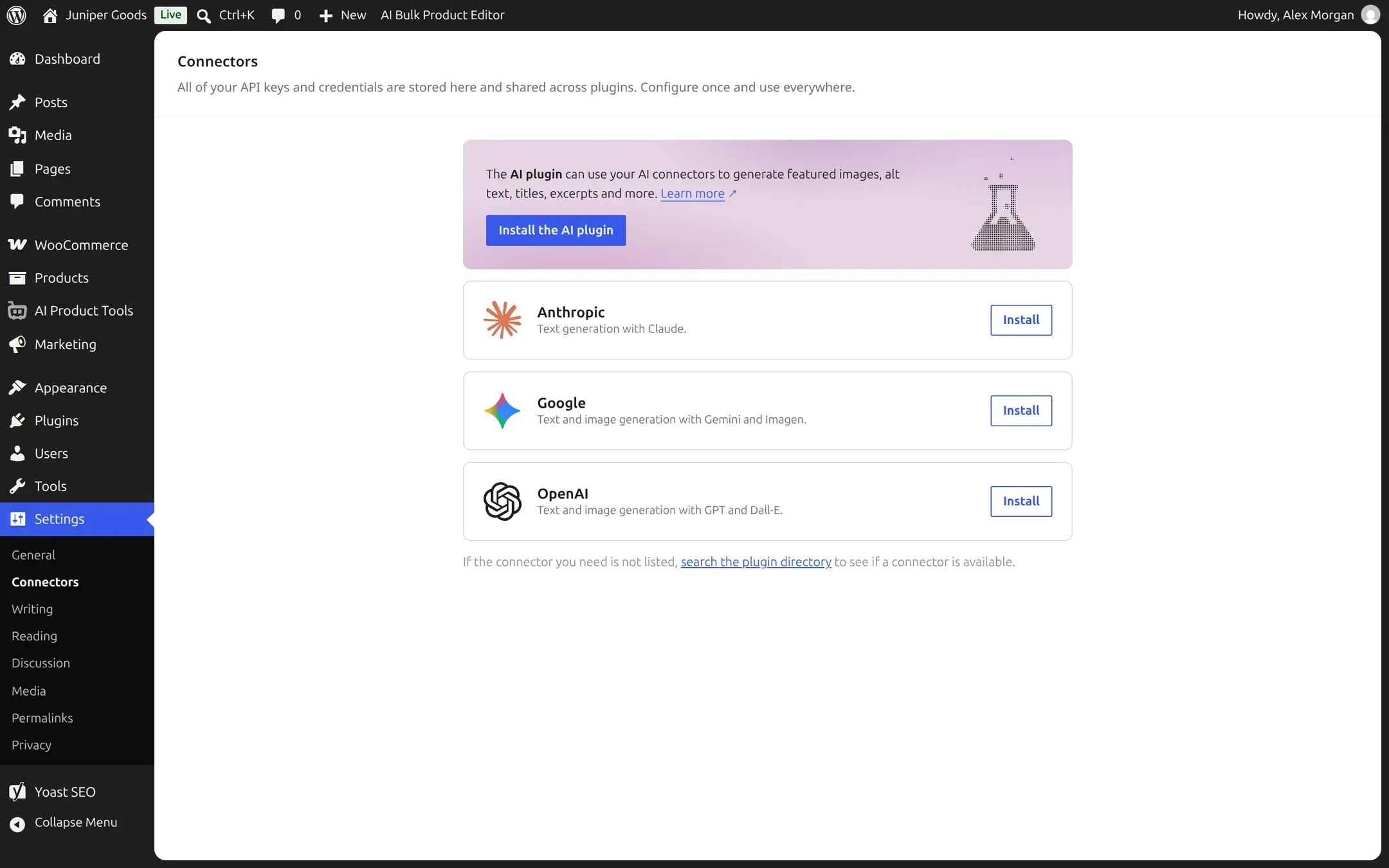Go to WooCommerce in the sidebar
This screenshot has width=1389, height=868.
tap(81, 245)
